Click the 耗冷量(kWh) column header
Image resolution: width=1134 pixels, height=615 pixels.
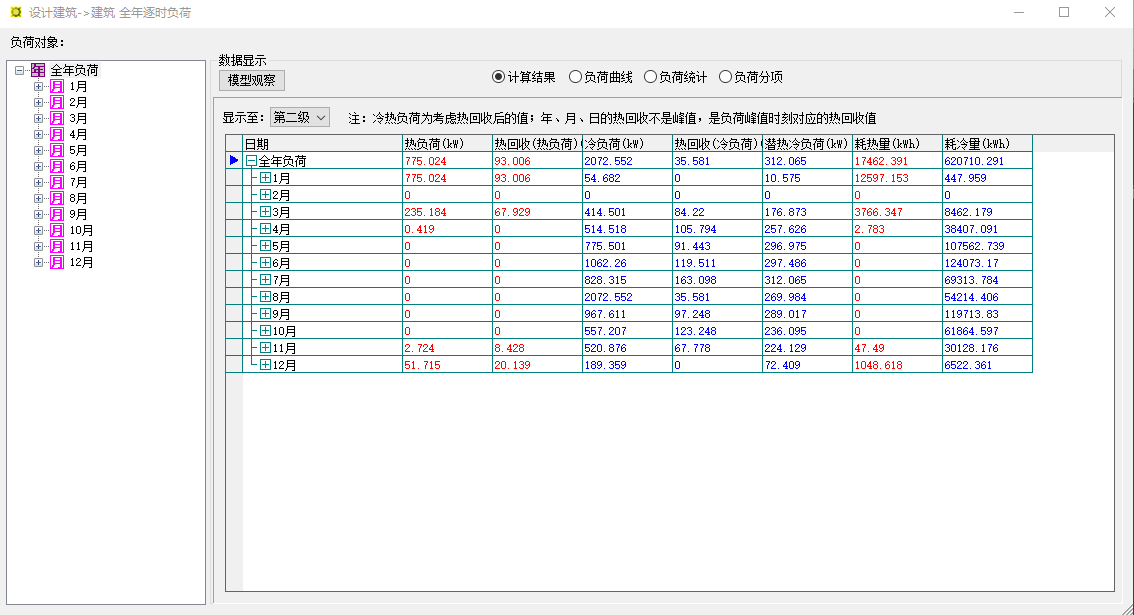coord(986,144)
